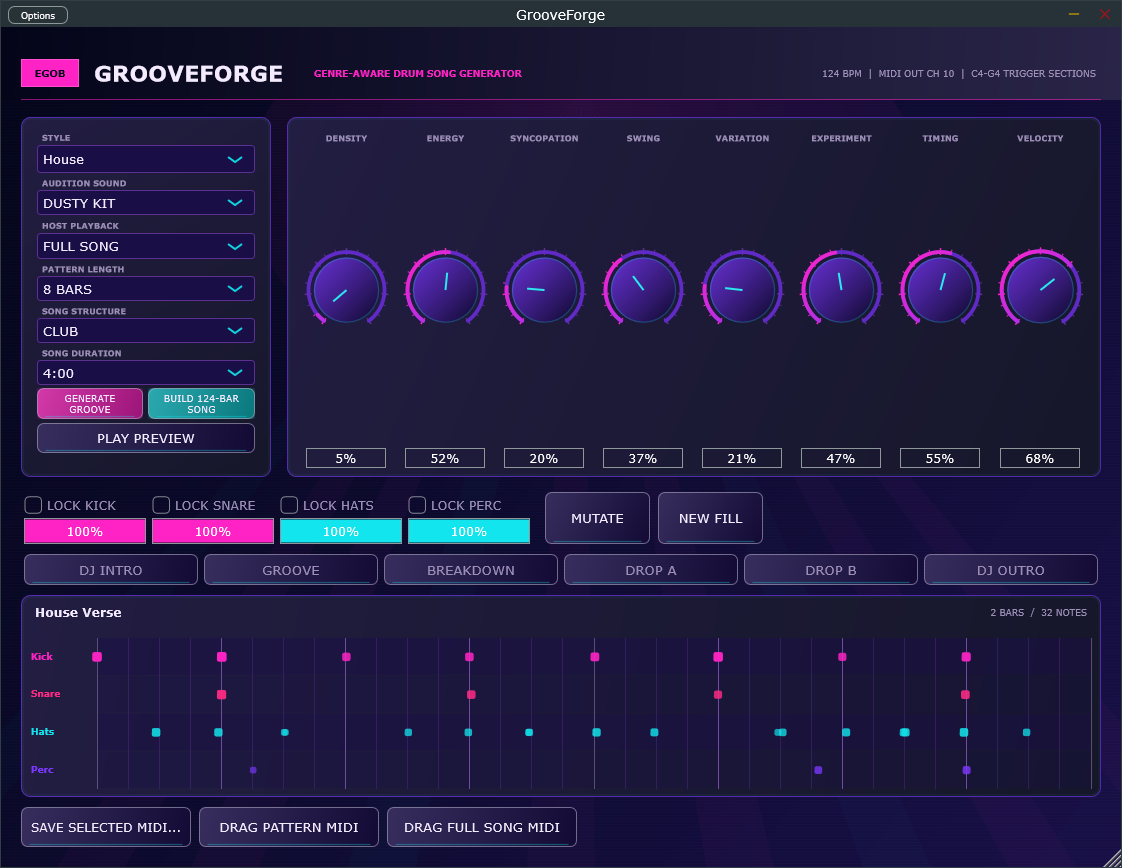
Task: Expand Song Duration 4:00 dropdown
Action: [x=146, y=373]
